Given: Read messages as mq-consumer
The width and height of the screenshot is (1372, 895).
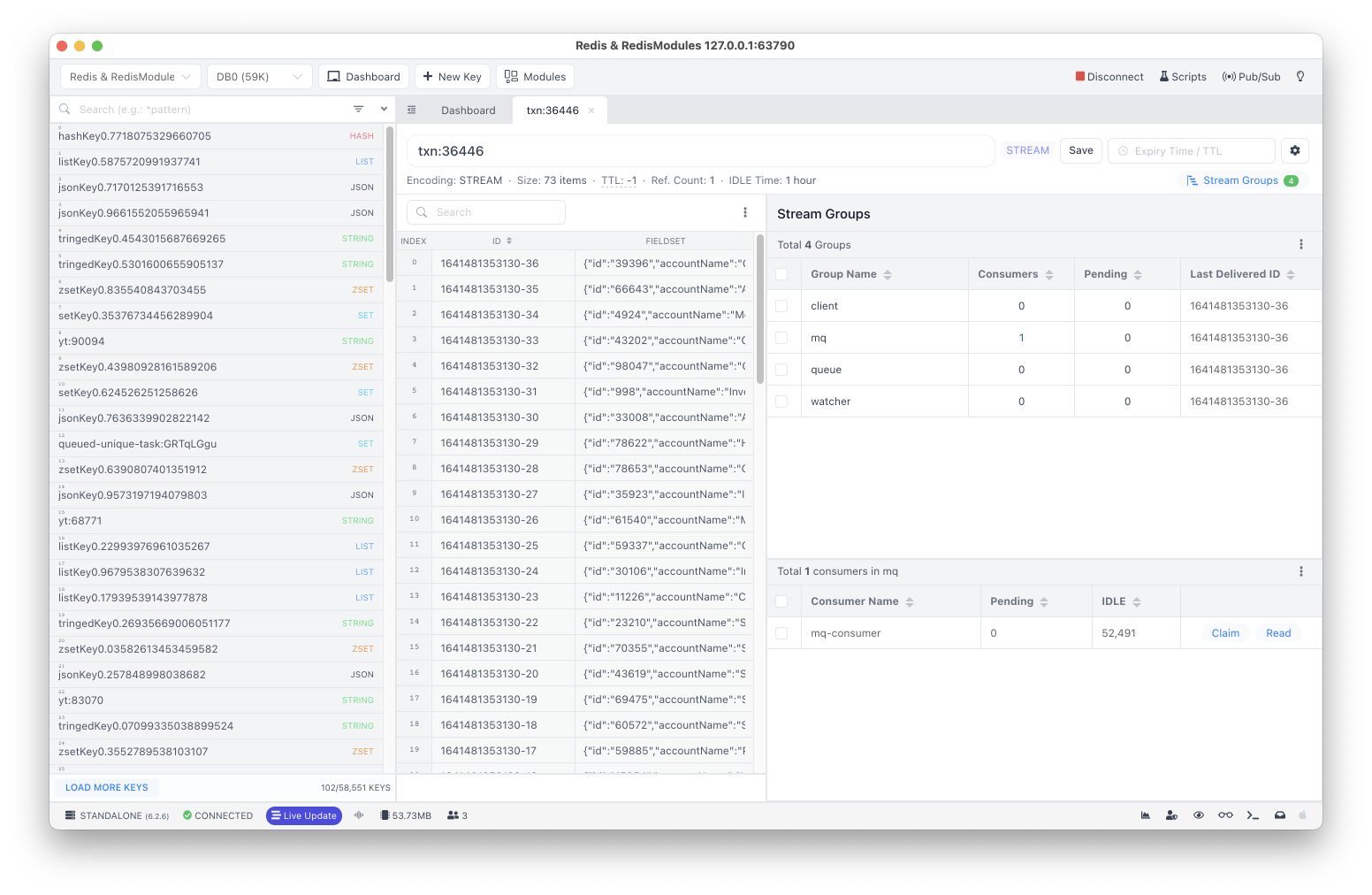Looking at the screenshot, I should pos(1277,633).
